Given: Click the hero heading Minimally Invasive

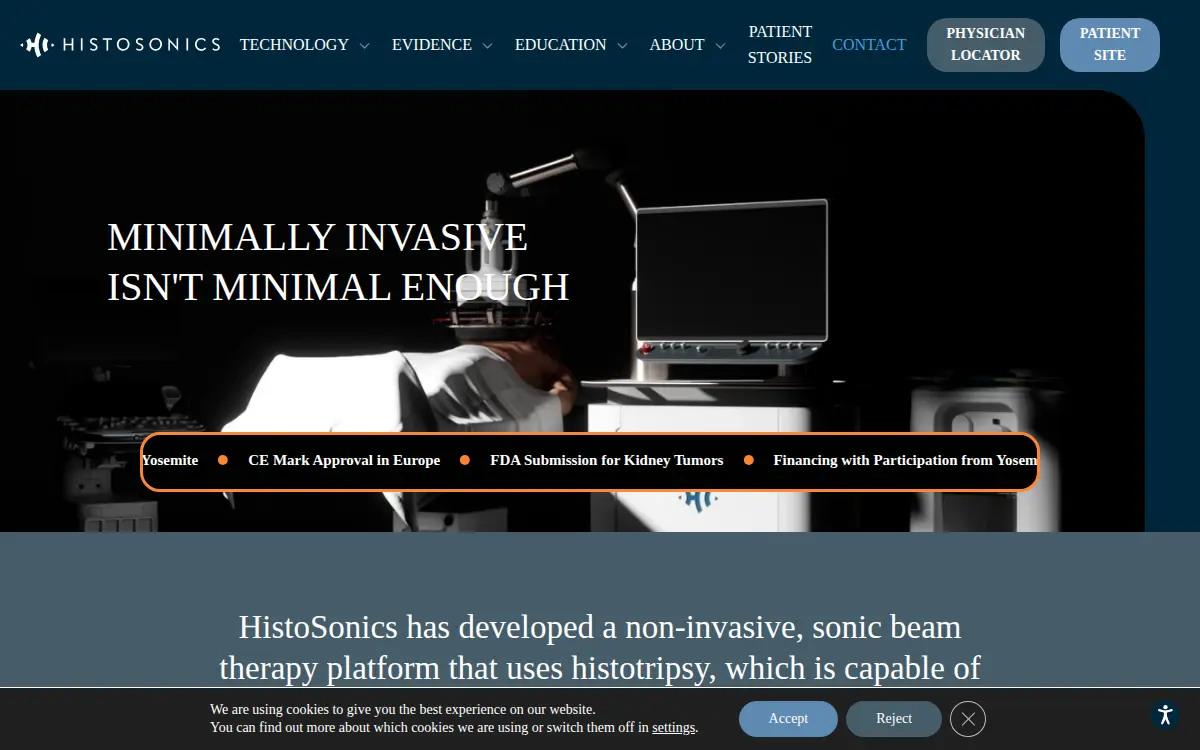Looking at the screenshot, I should coord(338,262).
